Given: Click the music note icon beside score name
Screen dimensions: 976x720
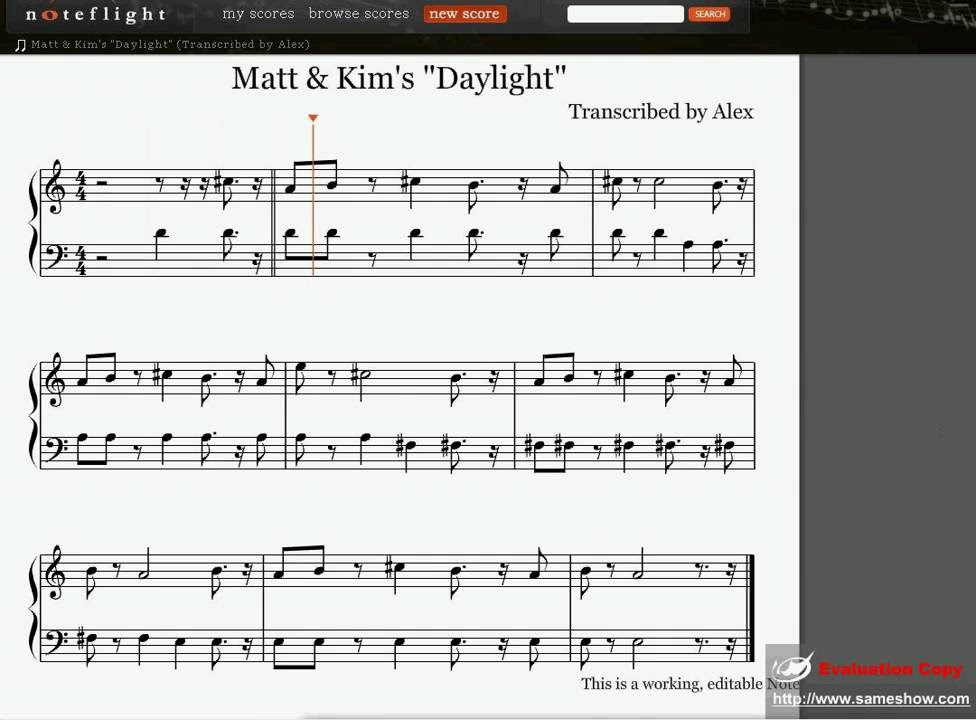Looking at the screenshot, I should pyautogui.click(x=21, y=45).
